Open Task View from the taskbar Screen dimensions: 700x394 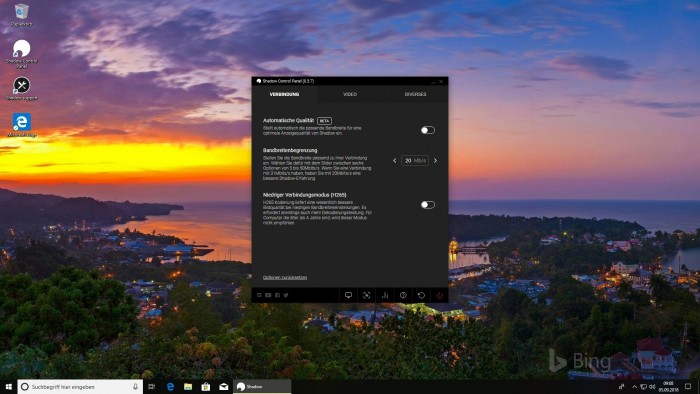coord(152,387)
